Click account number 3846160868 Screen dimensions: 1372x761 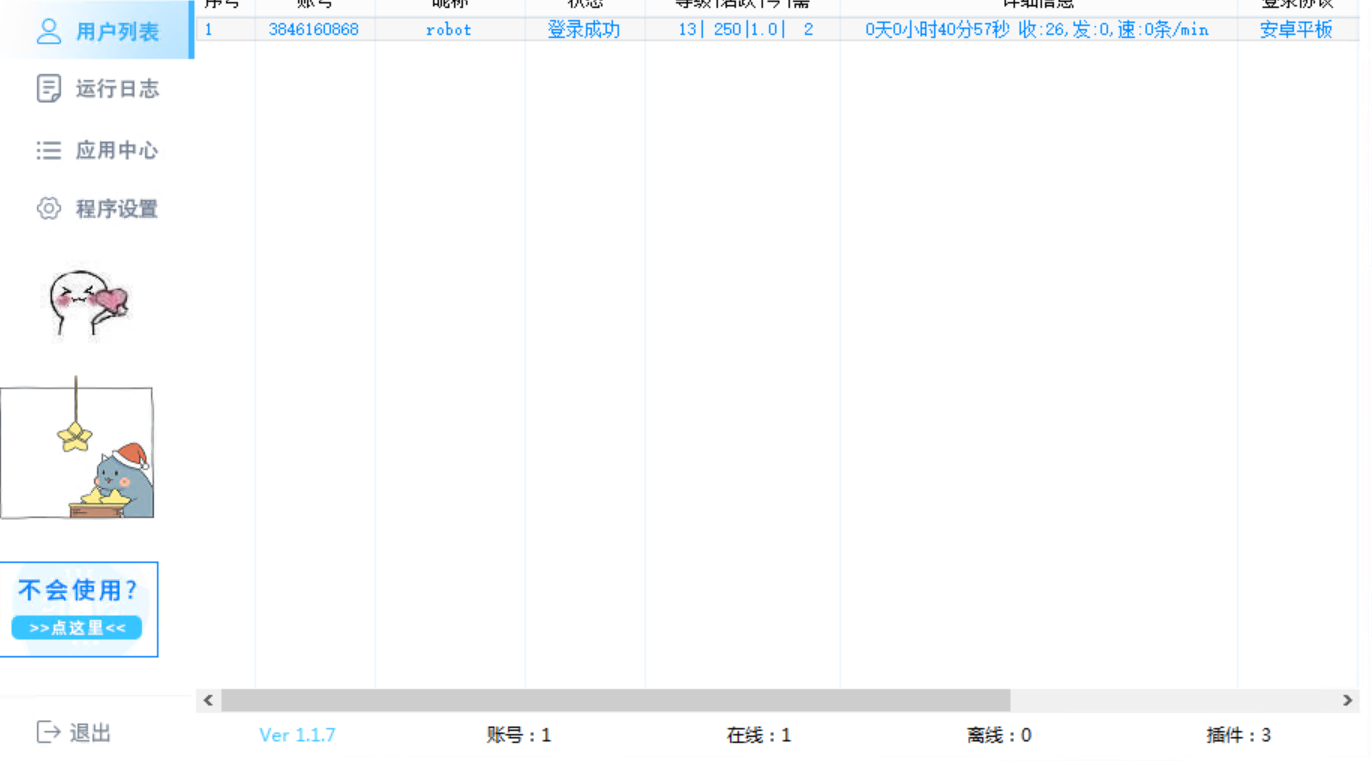pyautogui.click(x=314, y=29)
